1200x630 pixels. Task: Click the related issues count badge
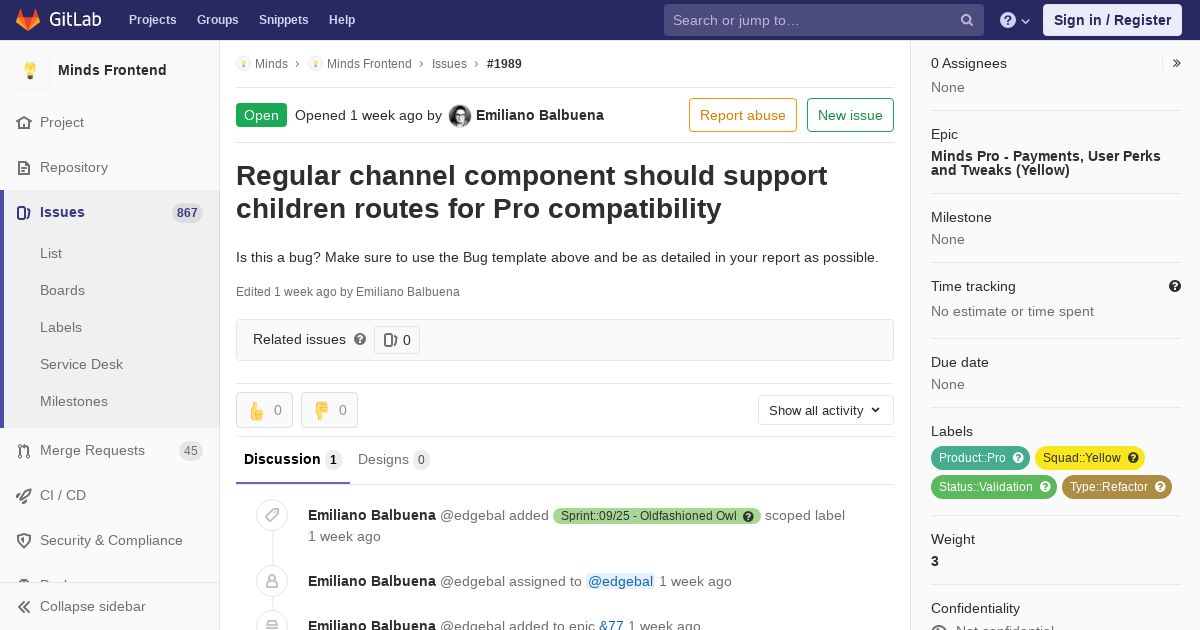(x=397, y=340)
